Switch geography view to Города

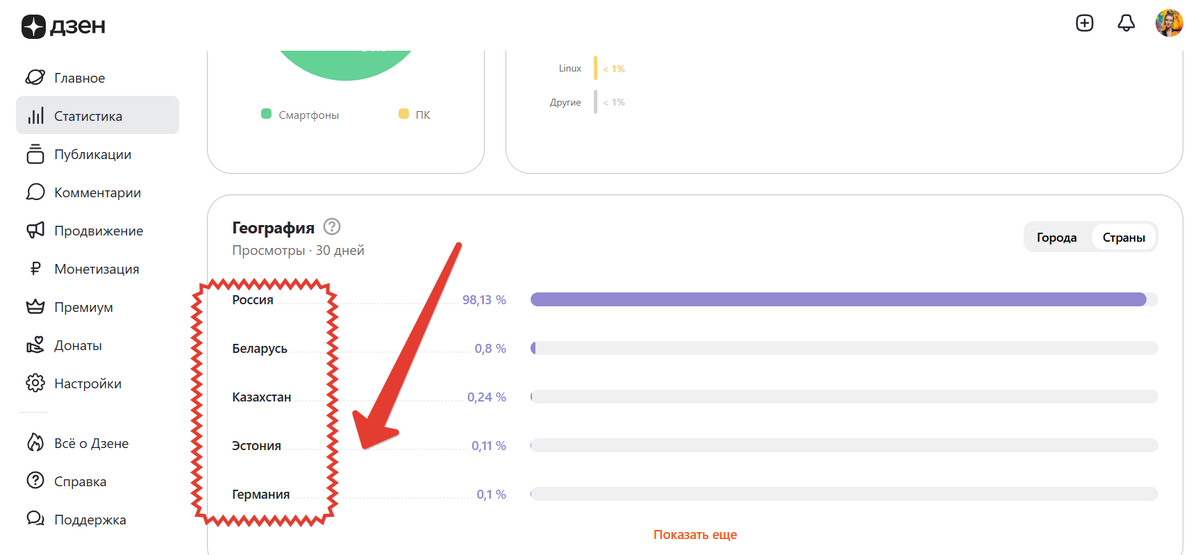click(1056, 238)
